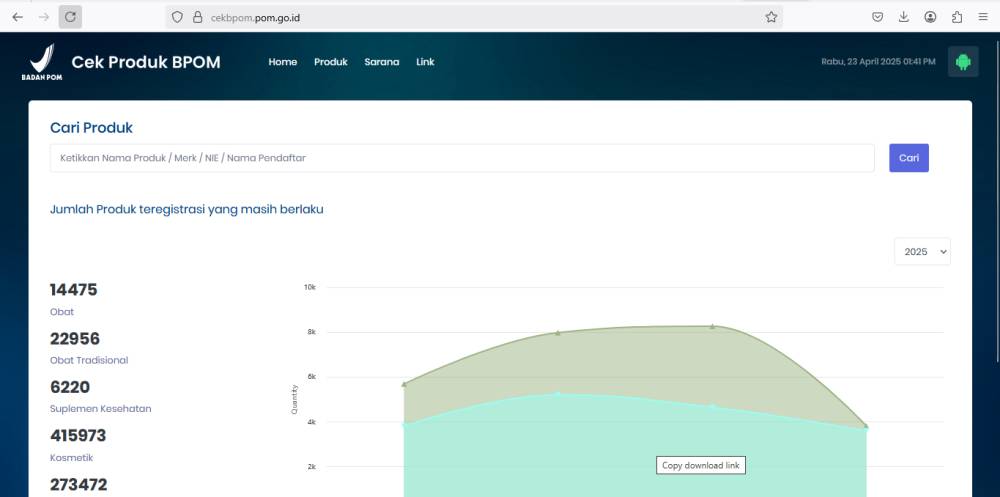The image size is (1000, 497).
Task: Click the 2k axis label on chart
Action: pyautogui.click(x=311, y=466)
